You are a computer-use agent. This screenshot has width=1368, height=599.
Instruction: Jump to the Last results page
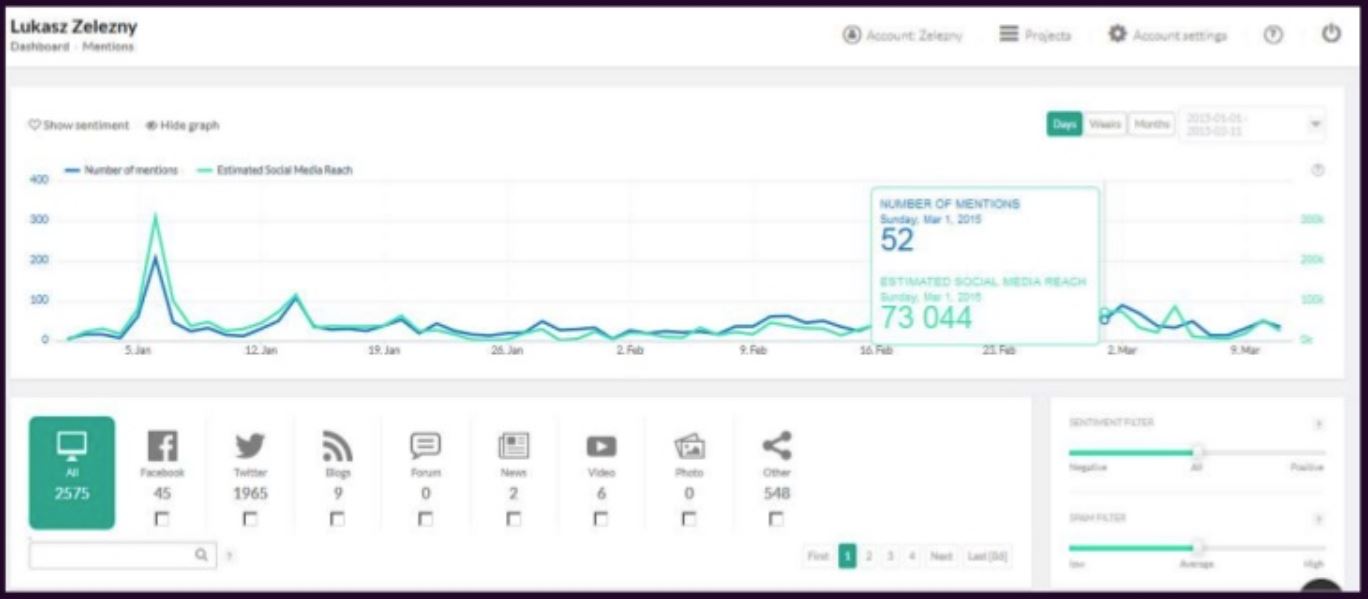point(986,556)
